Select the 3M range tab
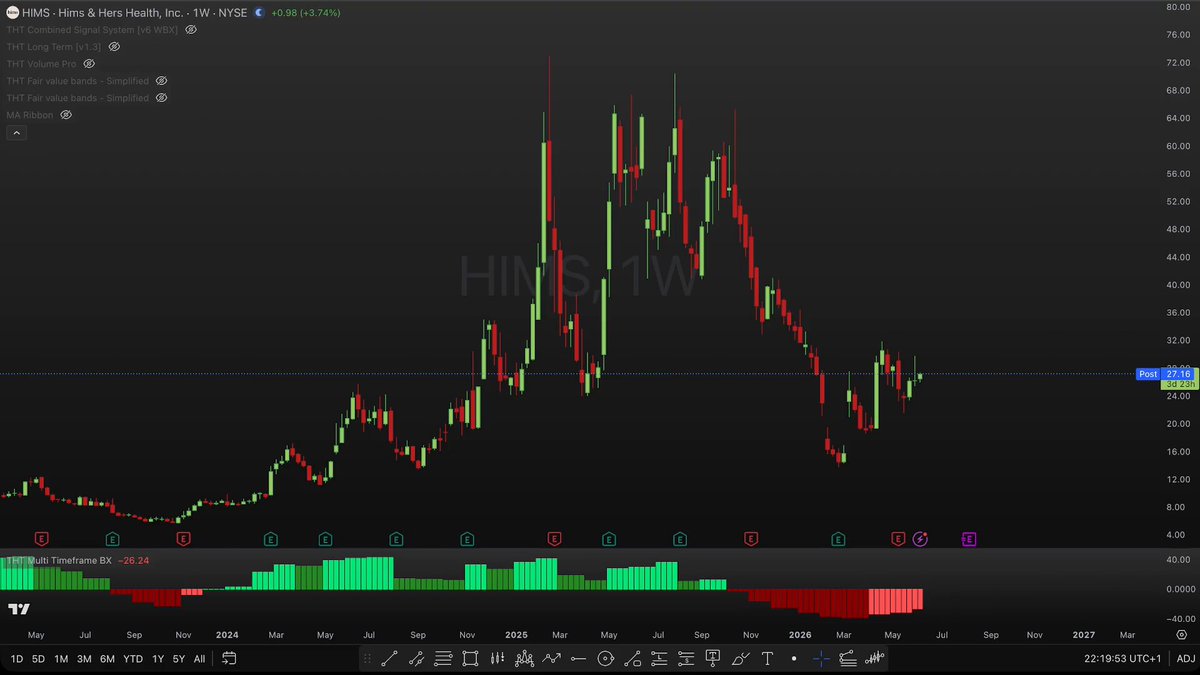Screen dimensions: 1200x675 click(84, 658)
